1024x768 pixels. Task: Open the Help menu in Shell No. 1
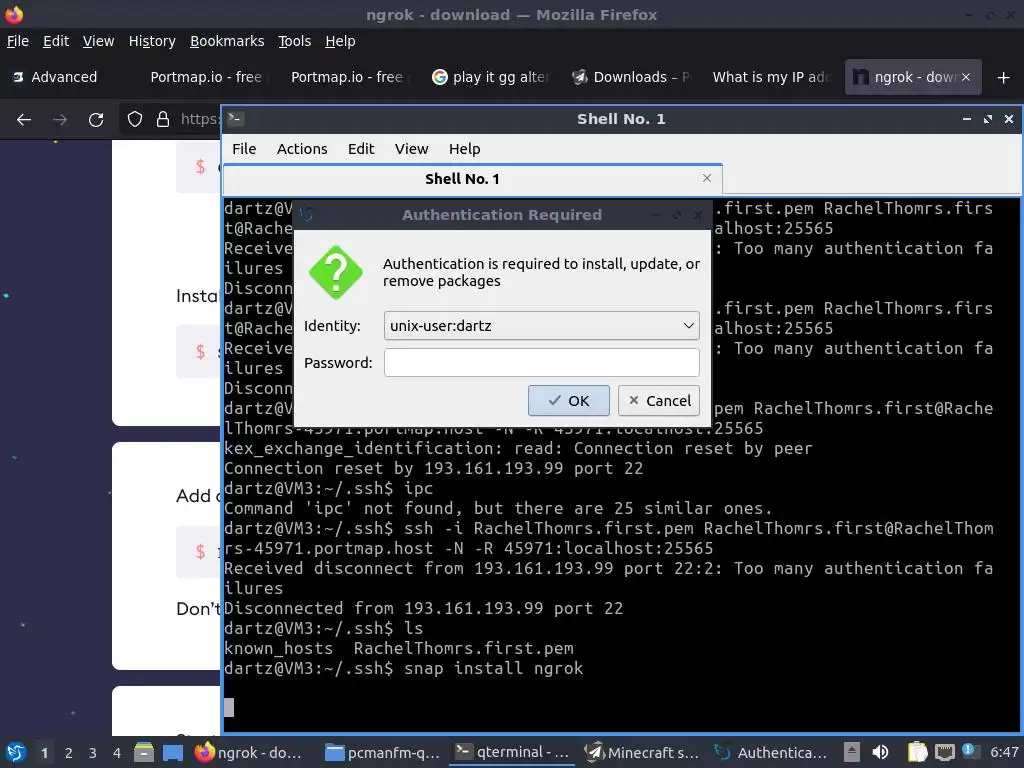464,149
